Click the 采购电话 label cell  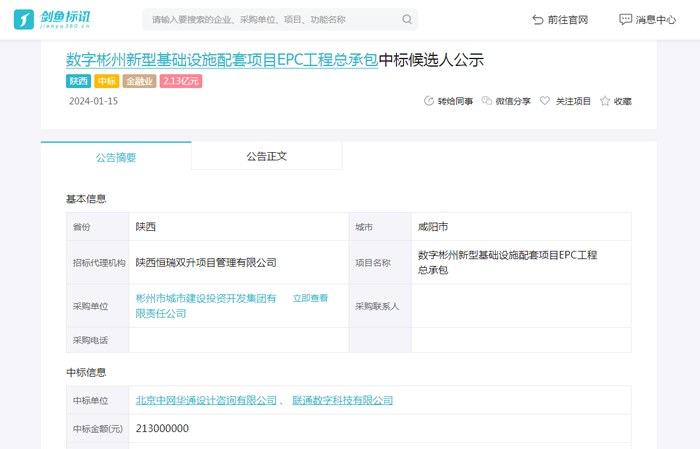click(x=98, y=340)
